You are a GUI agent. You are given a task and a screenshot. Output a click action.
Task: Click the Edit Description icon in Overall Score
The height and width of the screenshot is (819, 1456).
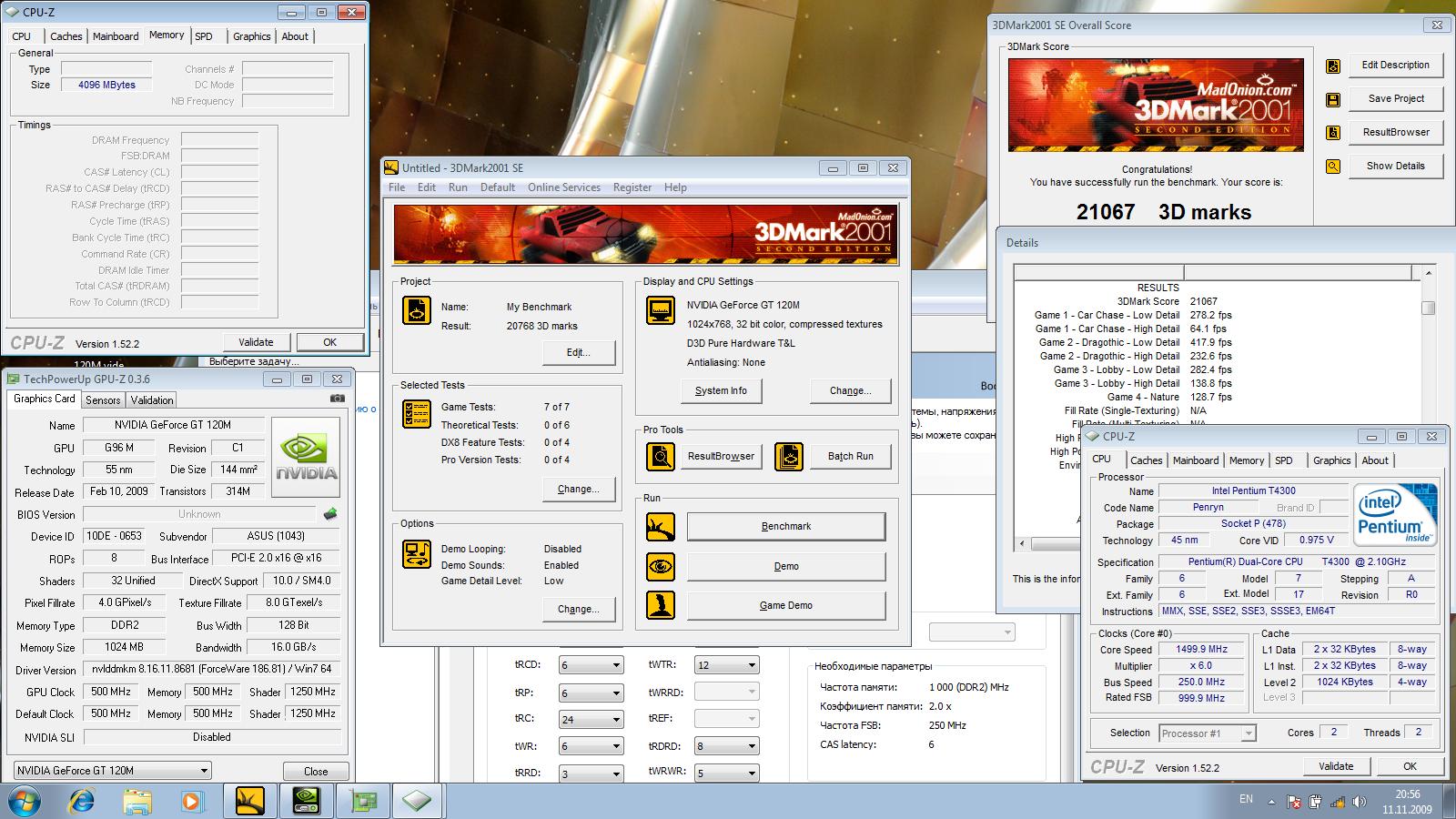tap(1333, 66)
